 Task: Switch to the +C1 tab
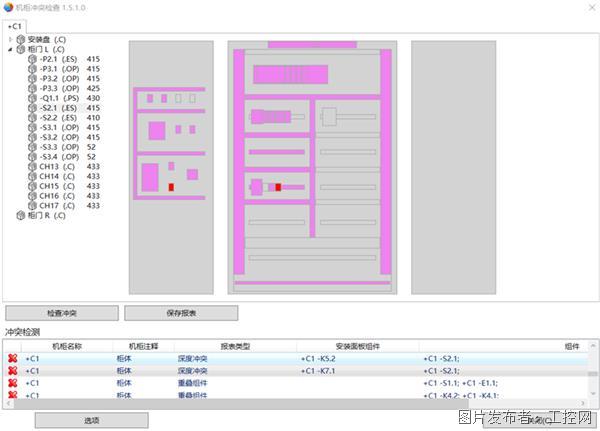[x=15, y=26]
